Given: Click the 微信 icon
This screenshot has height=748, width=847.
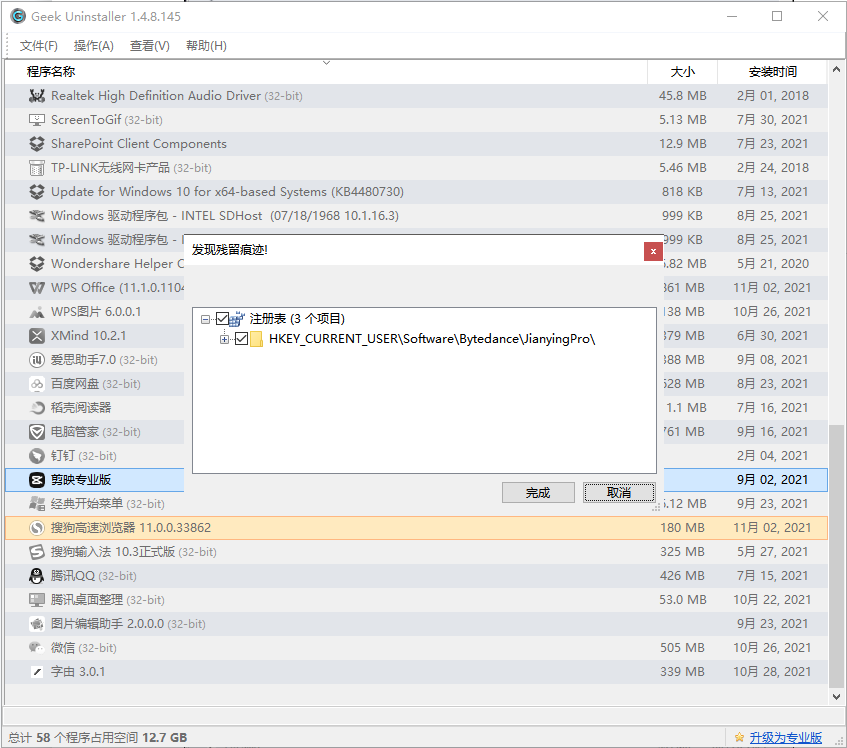Looking at the screenshot, I should 37,648.
